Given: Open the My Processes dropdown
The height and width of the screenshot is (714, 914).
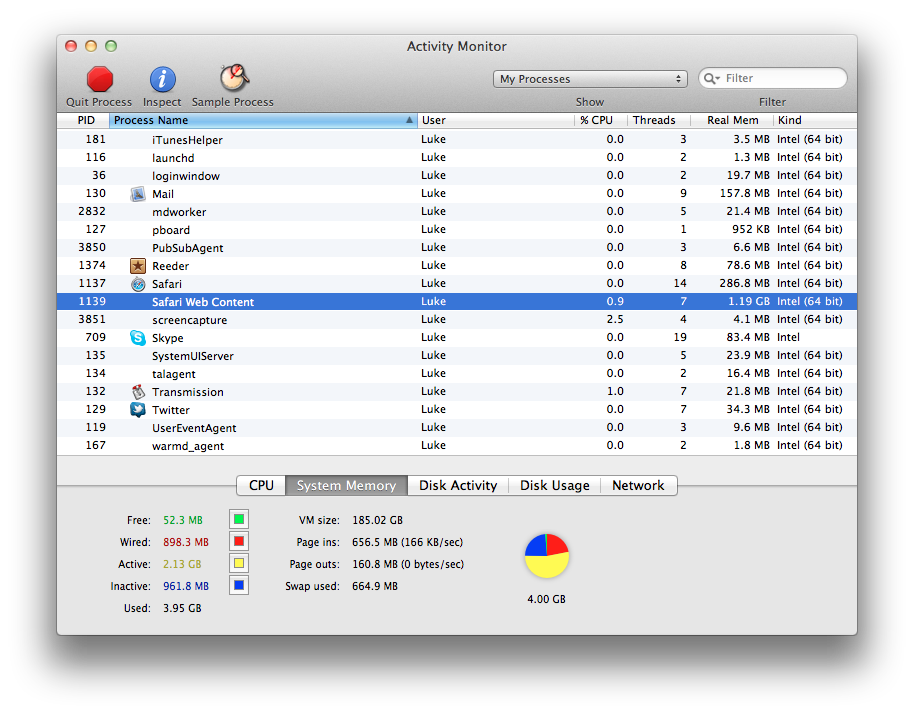Looking at the screenshot, I should click(590, 79).
